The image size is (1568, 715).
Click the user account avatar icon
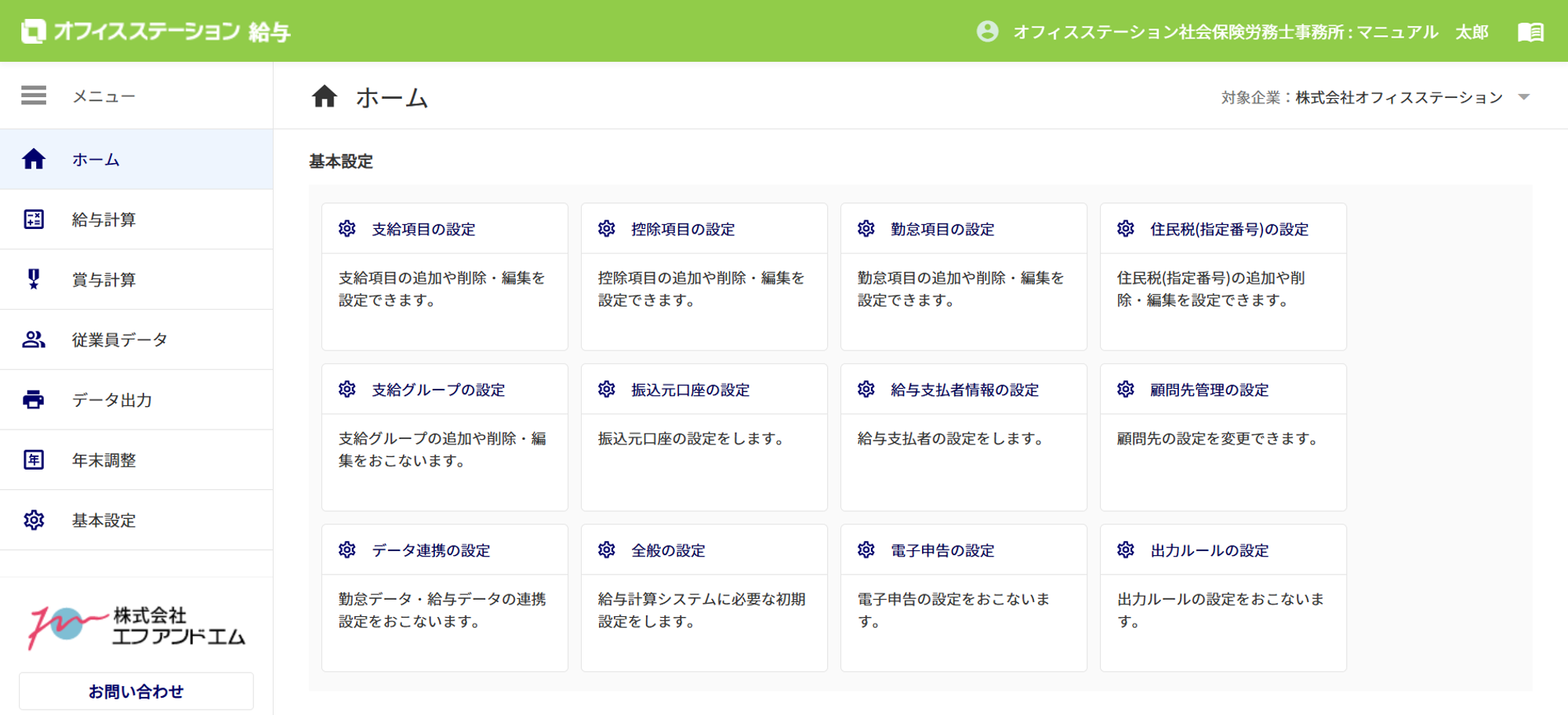(988, 31)
